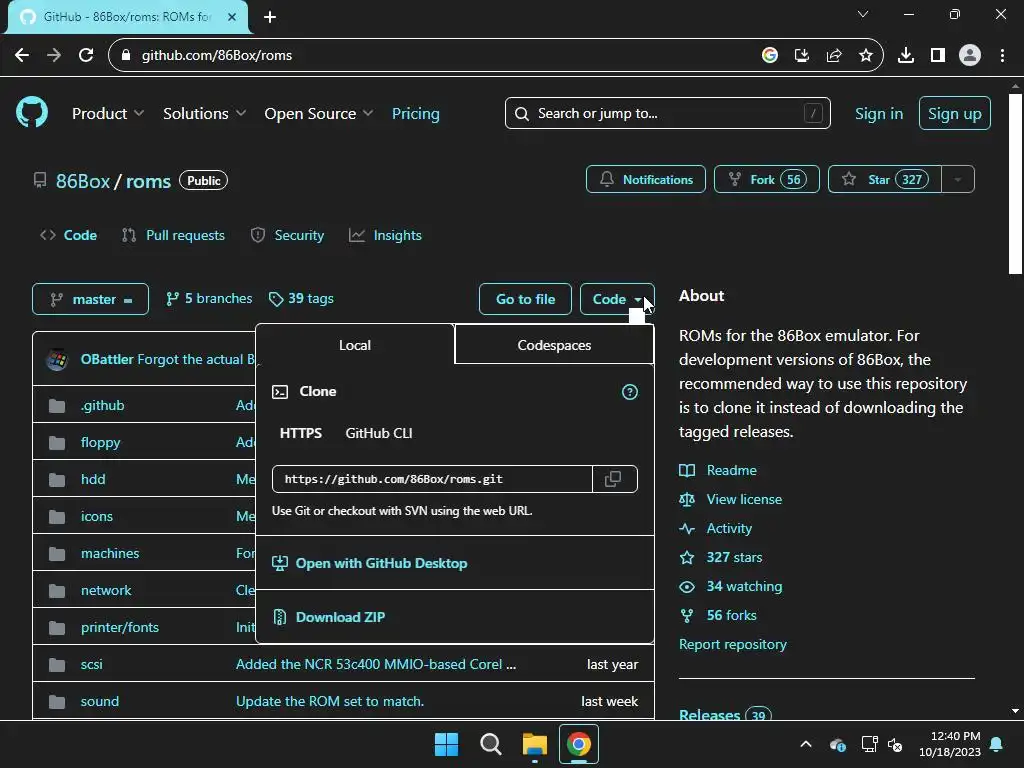This screenshot has width=1024, height=768.
Task: Open new browser tab with plus
Action: click(270, 17)
